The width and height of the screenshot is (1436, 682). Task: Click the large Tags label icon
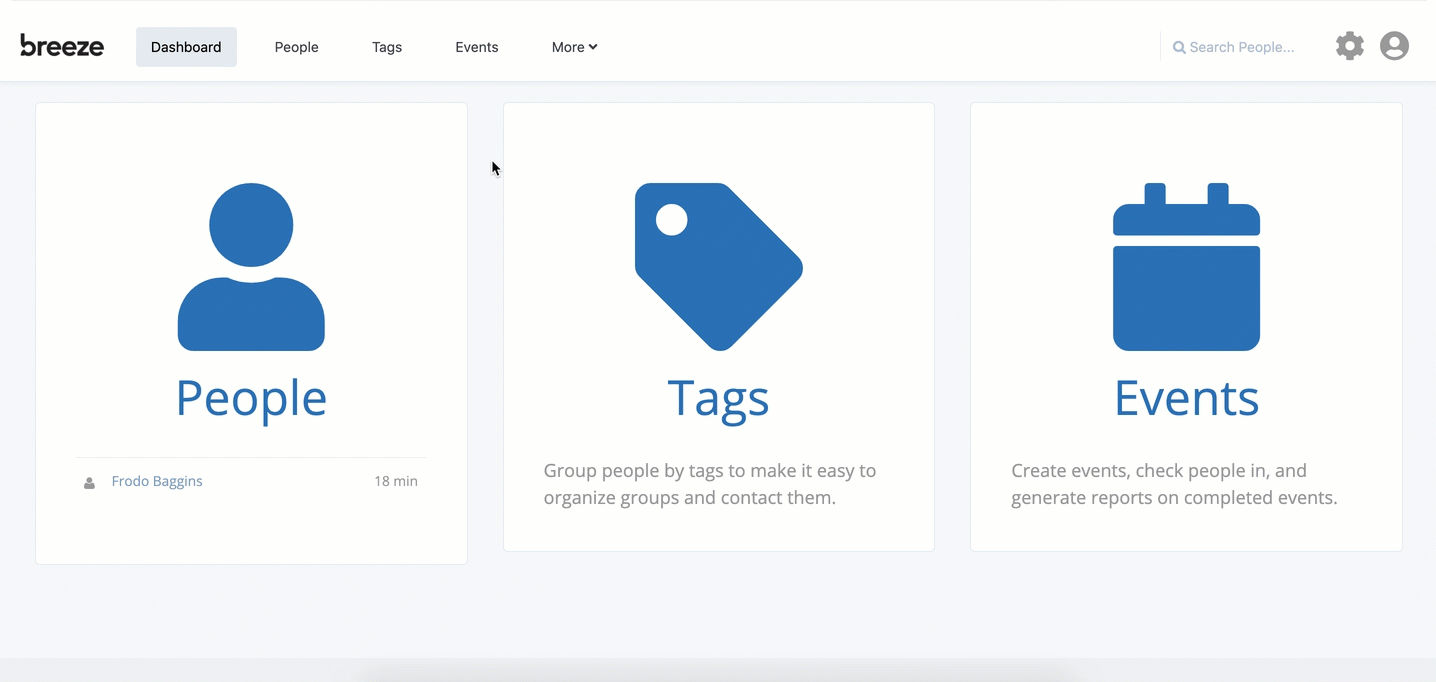coord(719,267)
